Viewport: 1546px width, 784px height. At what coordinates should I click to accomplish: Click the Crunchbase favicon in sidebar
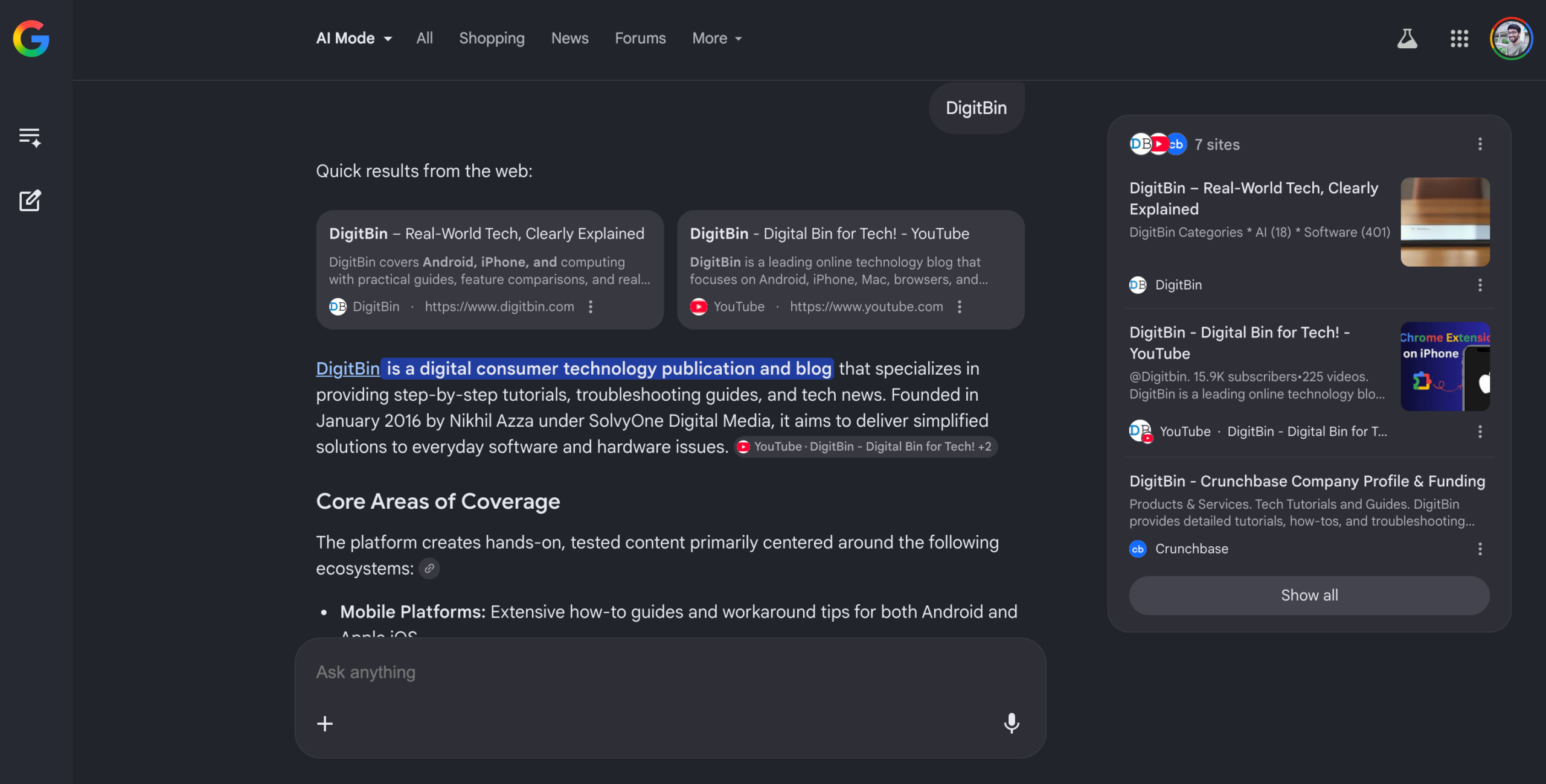[1138, 549]
